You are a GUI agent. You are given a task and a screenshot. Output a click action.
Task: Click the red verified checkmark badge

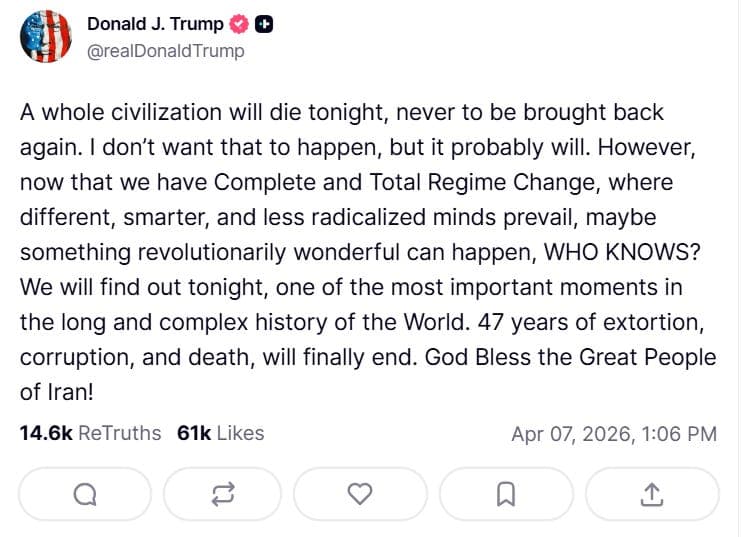pos(240,24)
